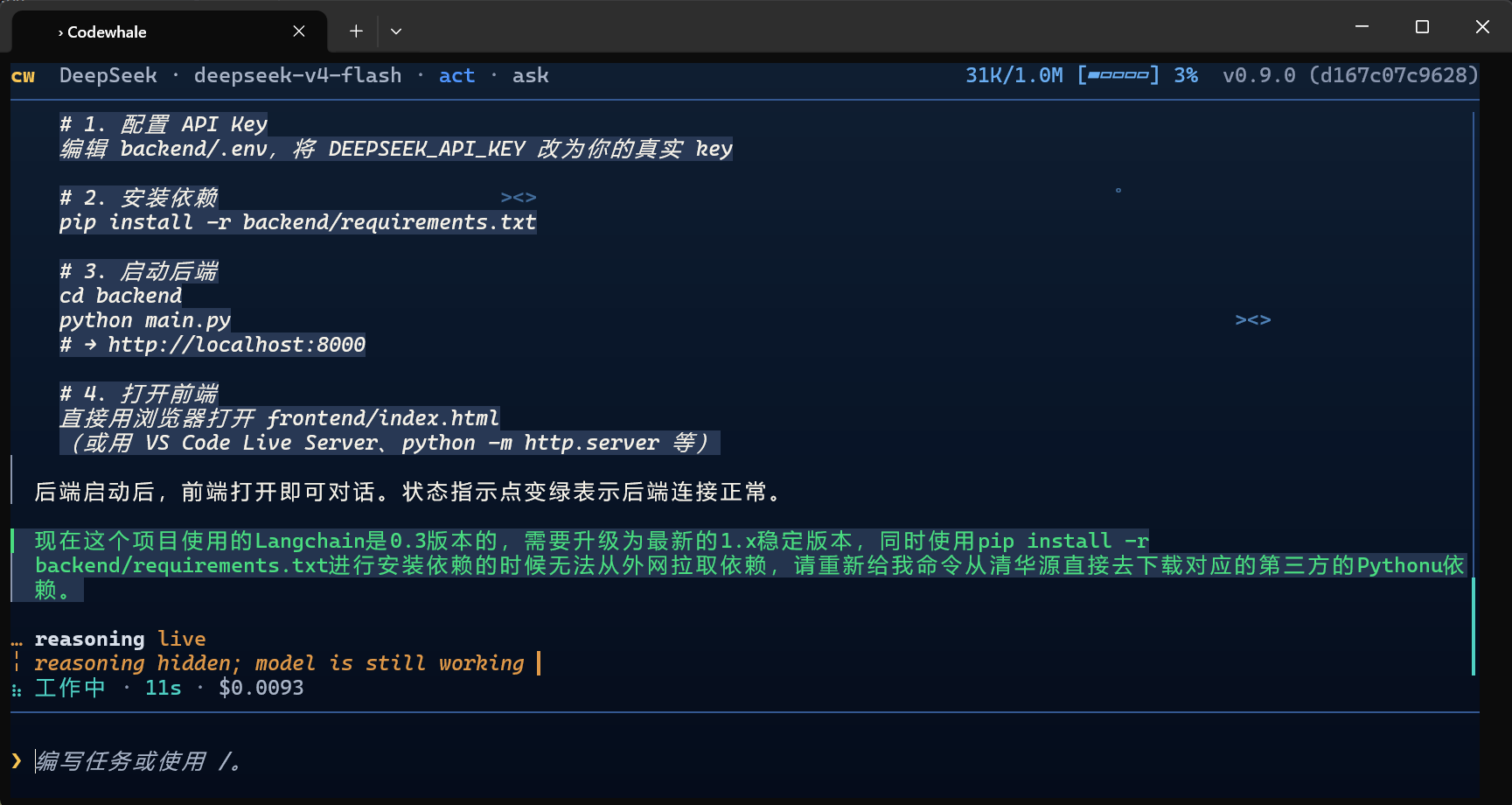Click the 工作中 working status indicator

[x=70, y=688]
